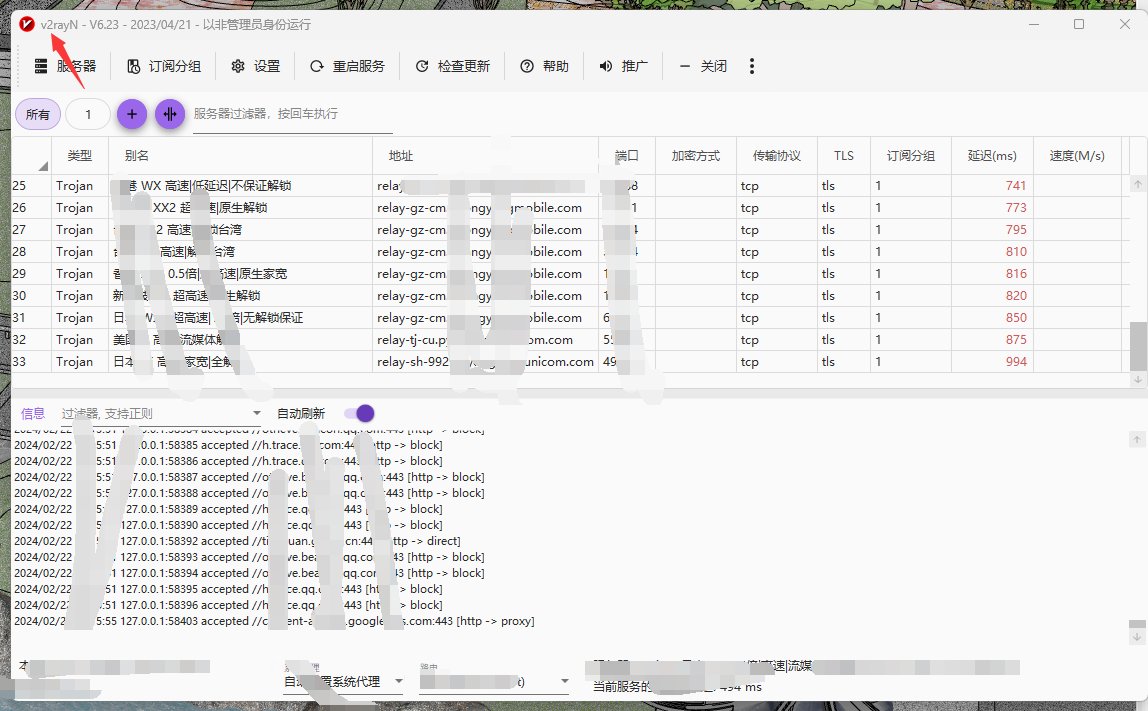
Task: Maximize the v2rayN window
Action: pyautogui.click(x=1079, y=24)
